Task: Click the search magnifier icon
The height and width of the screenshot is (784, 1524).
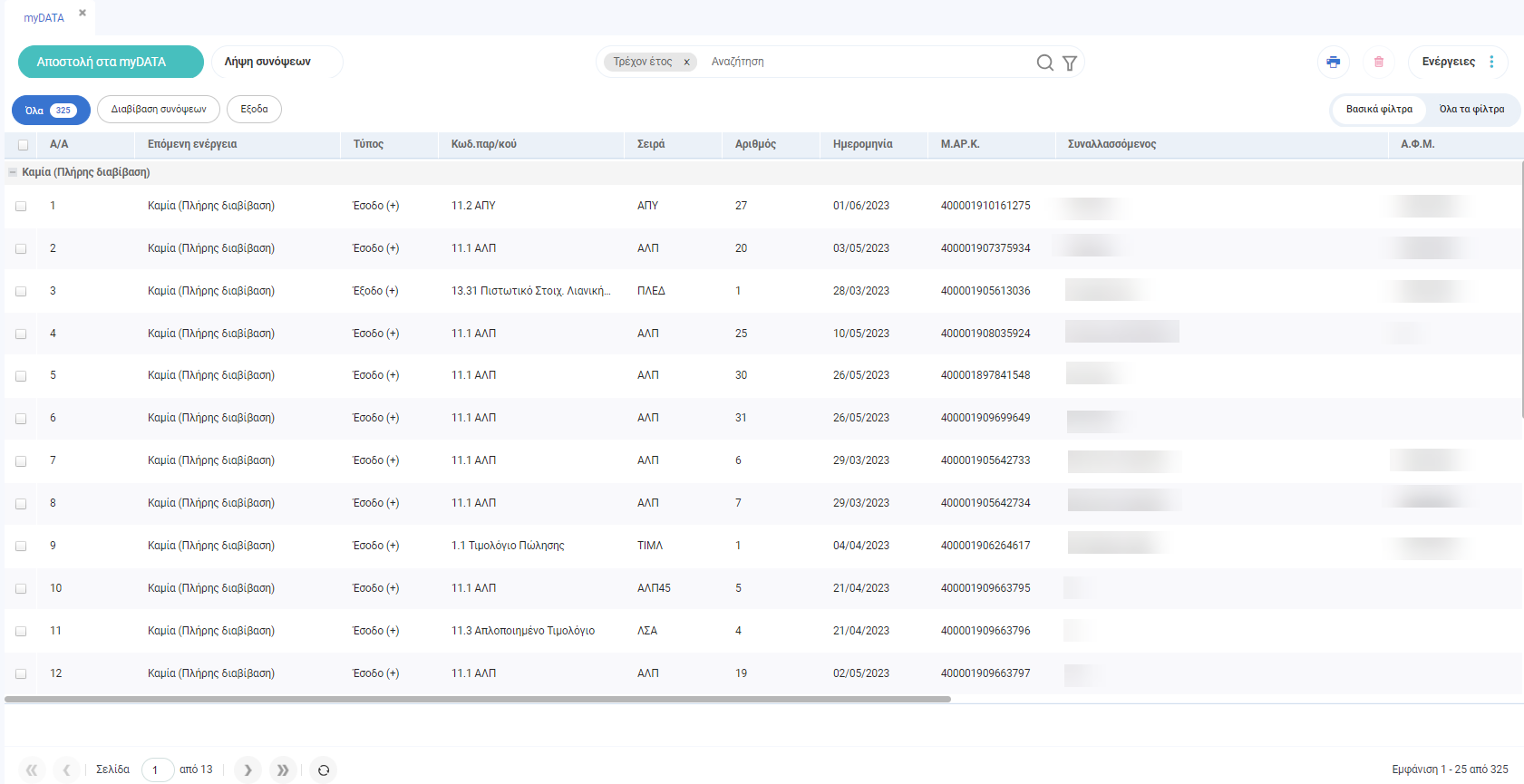Action: [1044, 63]
